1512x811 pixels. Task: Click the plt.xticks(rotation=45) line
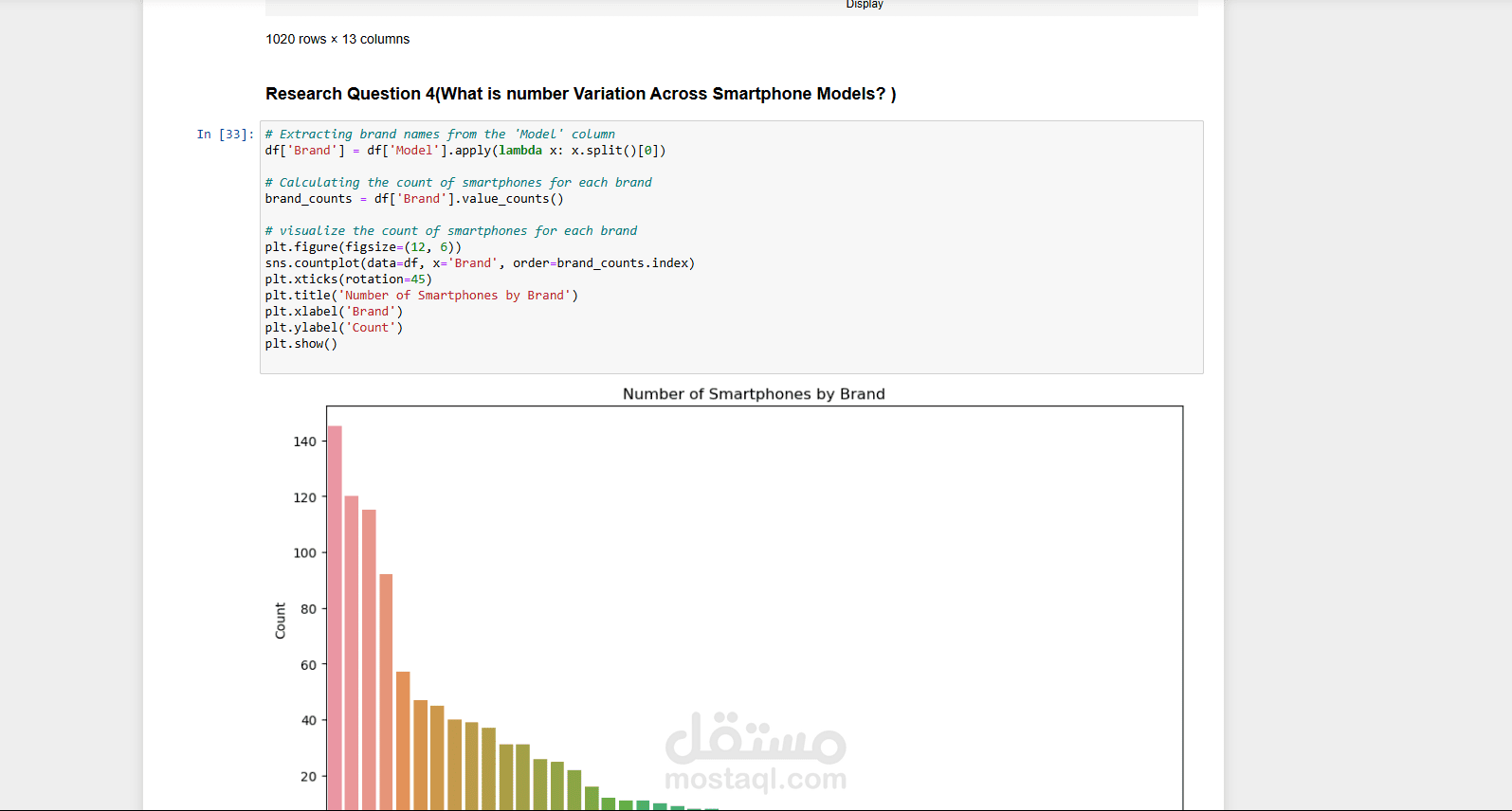pos(349,279)
